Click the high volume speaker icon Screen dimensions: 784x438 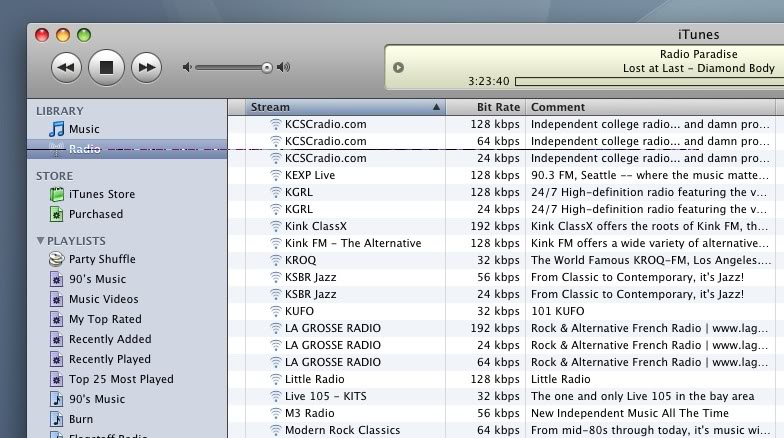[x=284, y=67]
